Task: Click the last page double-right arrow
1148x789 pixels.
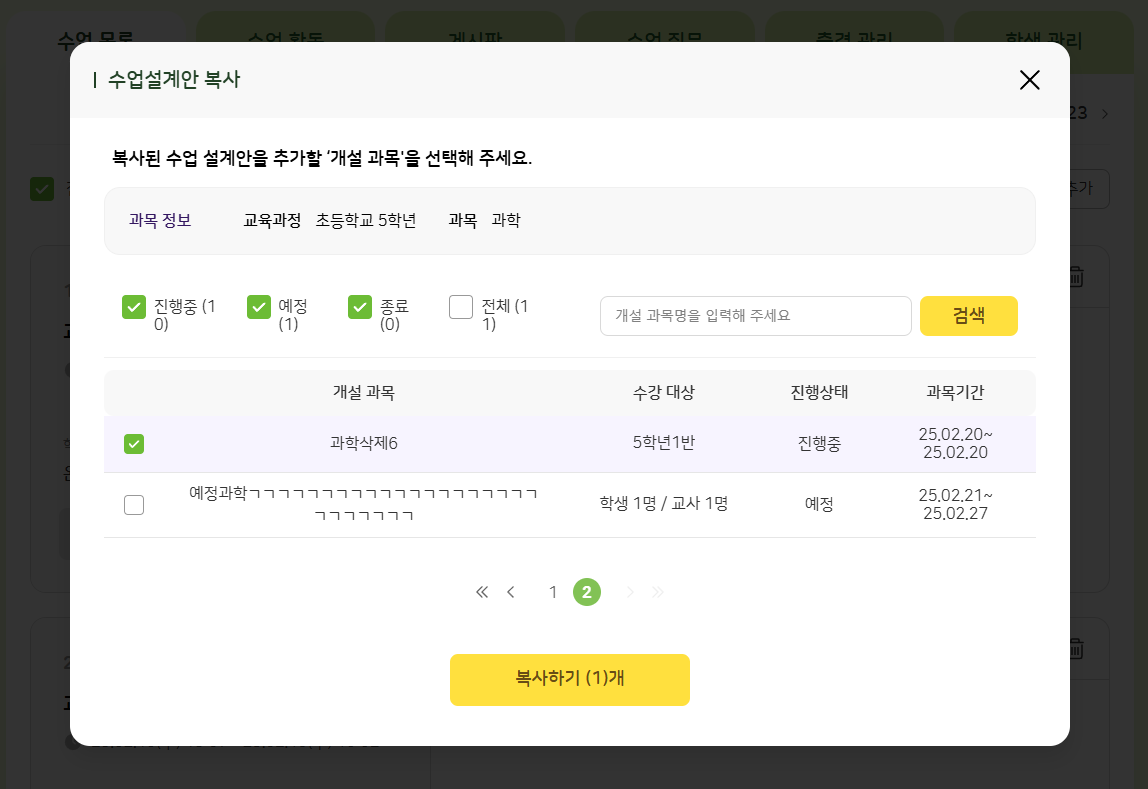Action: tap(657, 592)
